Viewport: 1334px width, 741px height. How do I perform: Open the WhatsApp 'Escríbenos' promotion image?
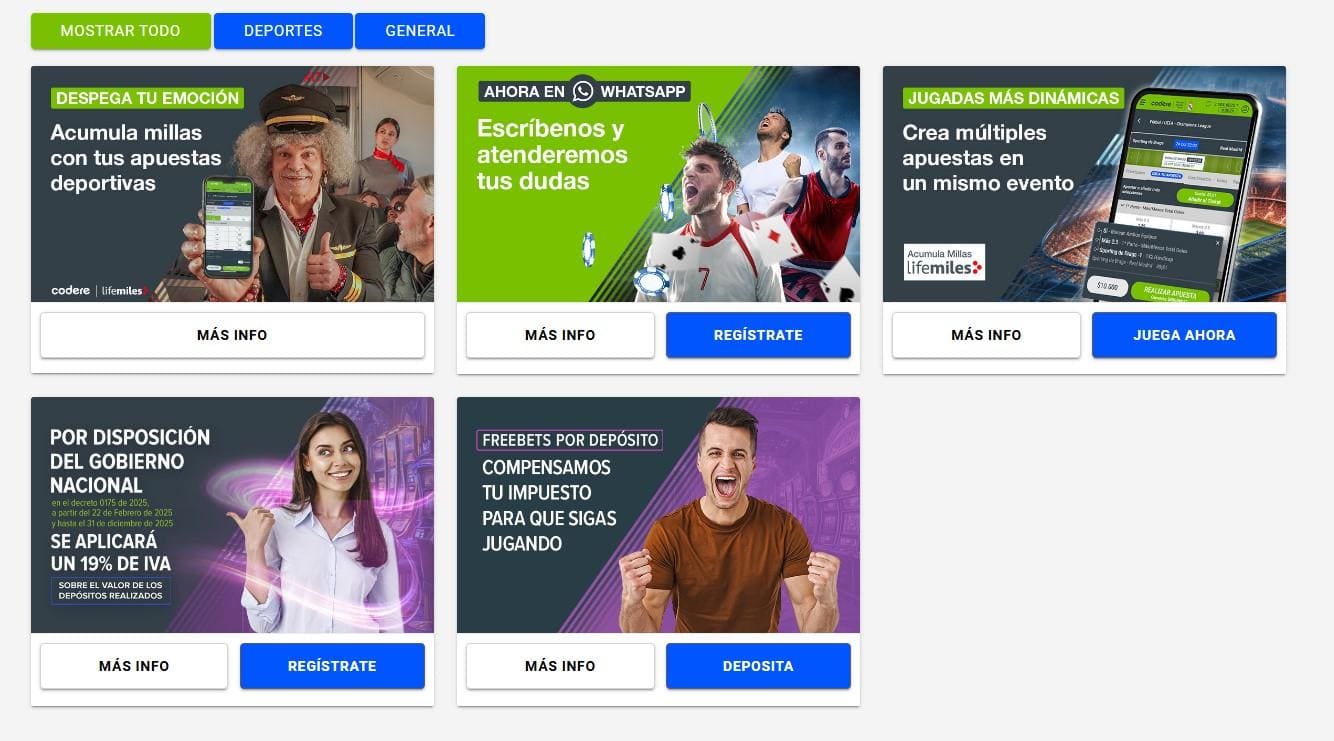[658, 184]
